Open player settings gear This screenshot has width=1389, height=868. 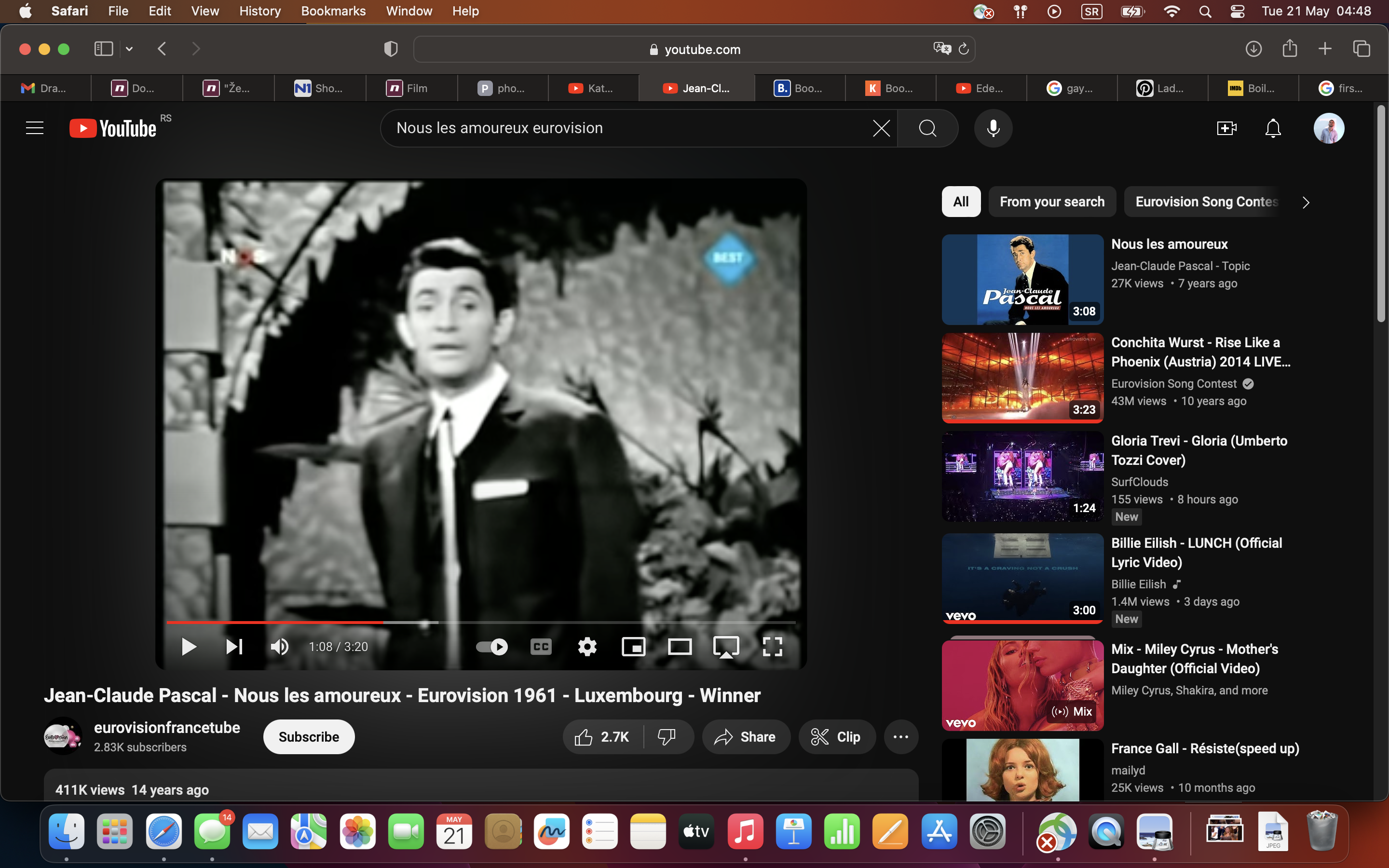(587, 647)
